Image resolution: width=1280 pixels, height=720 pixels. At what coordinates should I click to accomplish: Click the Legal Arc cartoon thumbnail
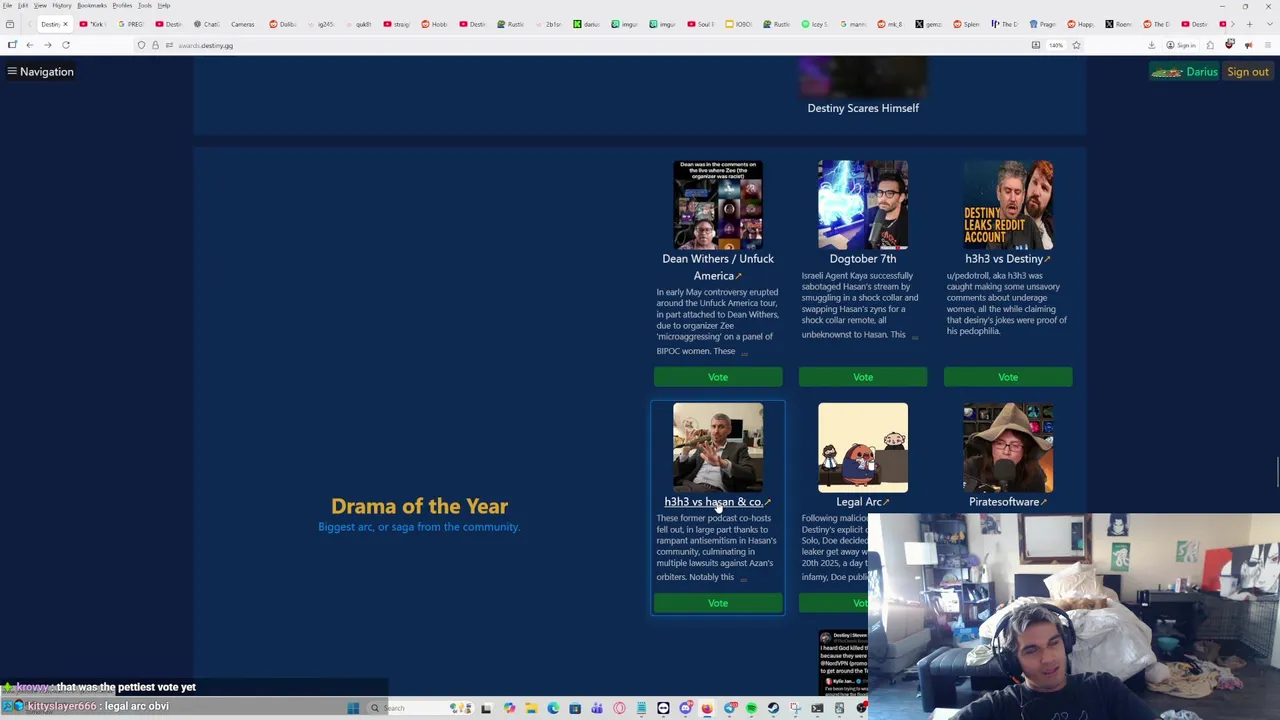click(863, 448)
